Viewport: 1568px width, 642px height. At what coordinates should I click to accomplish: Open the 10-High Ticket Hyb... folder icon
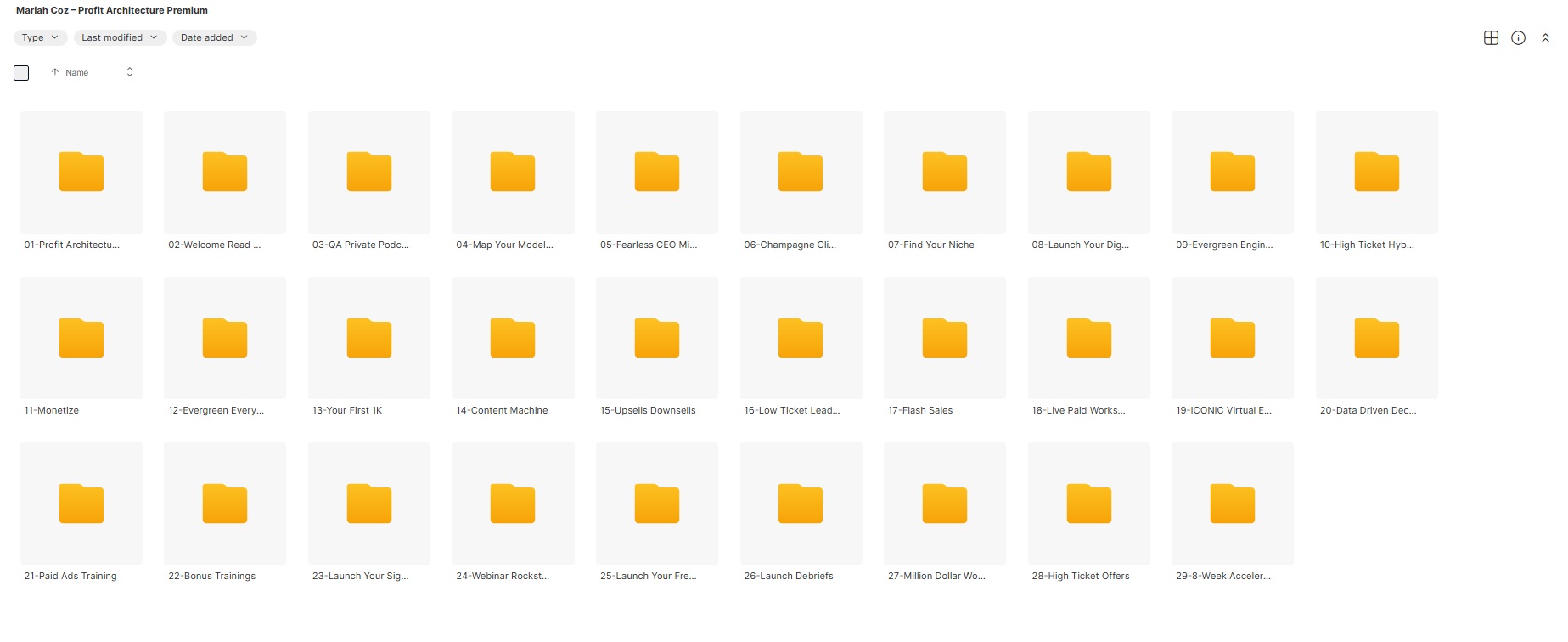tap(1377, 172)
